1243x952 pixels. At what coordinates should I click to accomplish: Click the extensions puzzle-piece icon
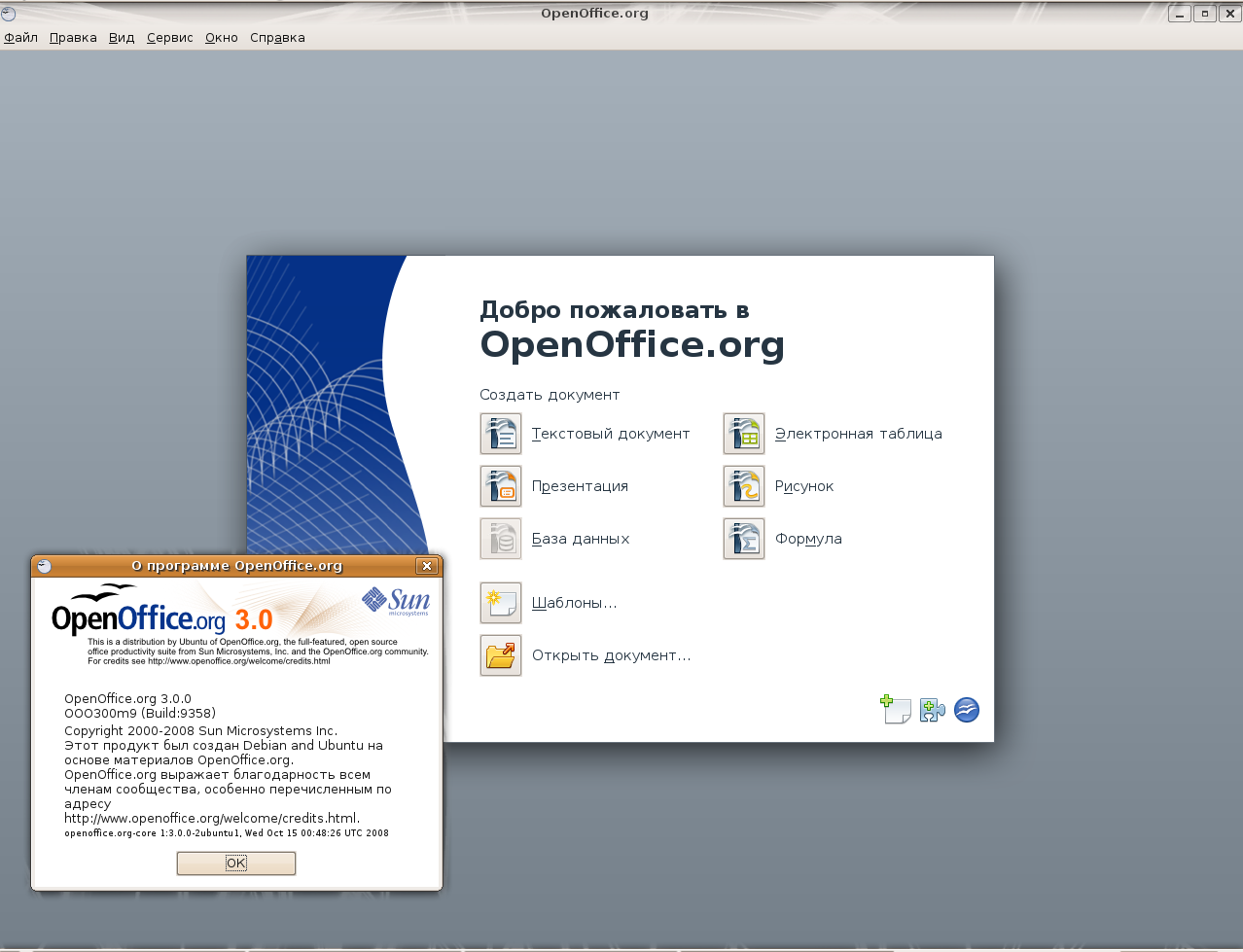tap(932, 711)
